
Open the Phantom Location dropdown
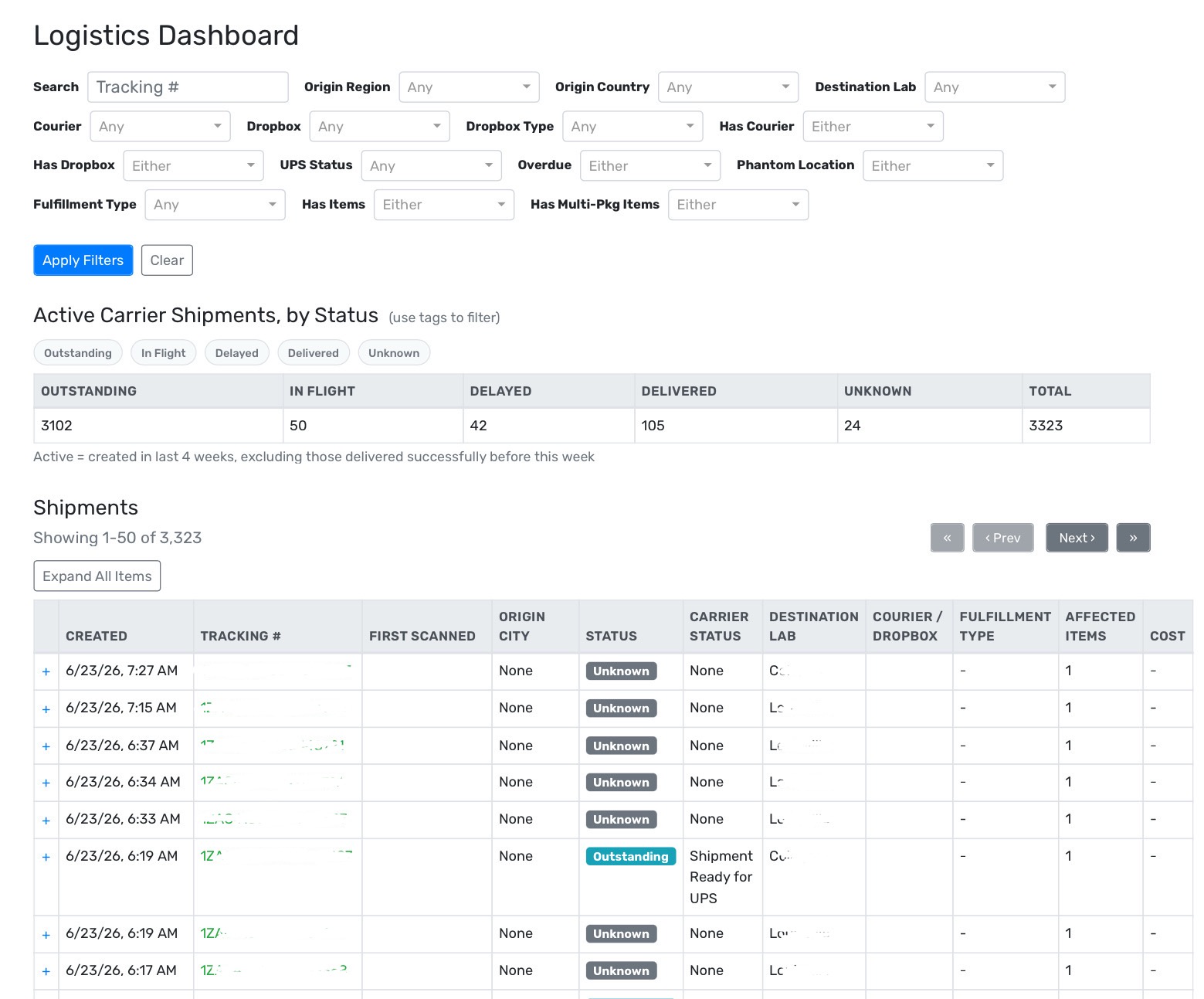[933, 166]
